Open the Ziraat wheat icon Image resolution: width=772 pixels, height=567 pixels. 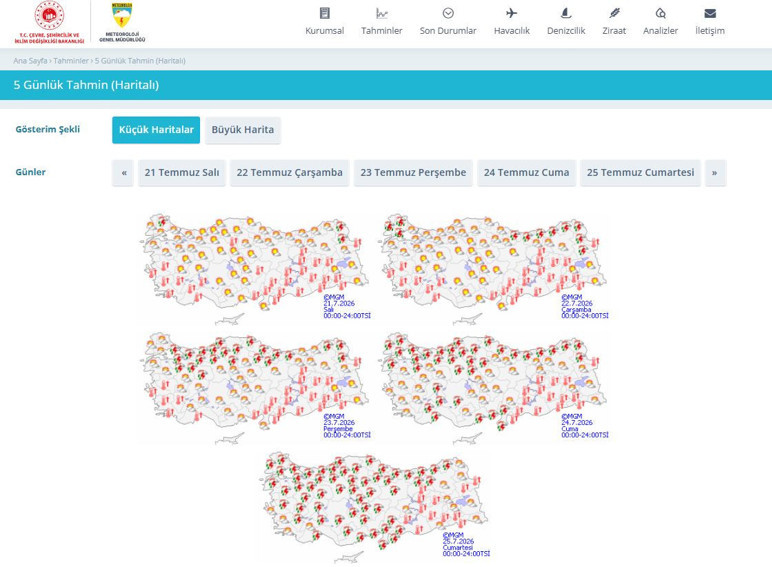614,13
